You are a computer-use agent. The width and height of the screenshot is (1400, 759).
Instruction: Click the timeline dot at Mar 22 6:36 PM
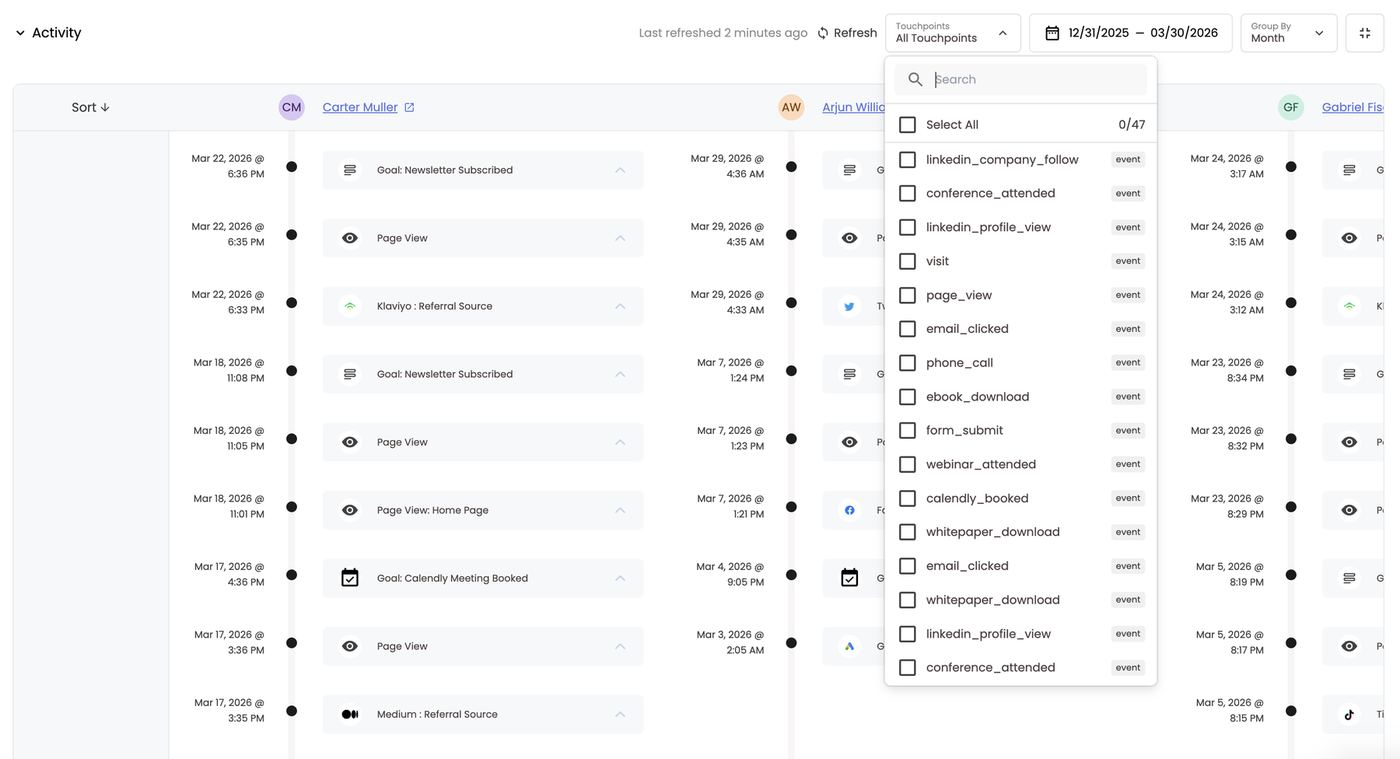pos(292,167)
